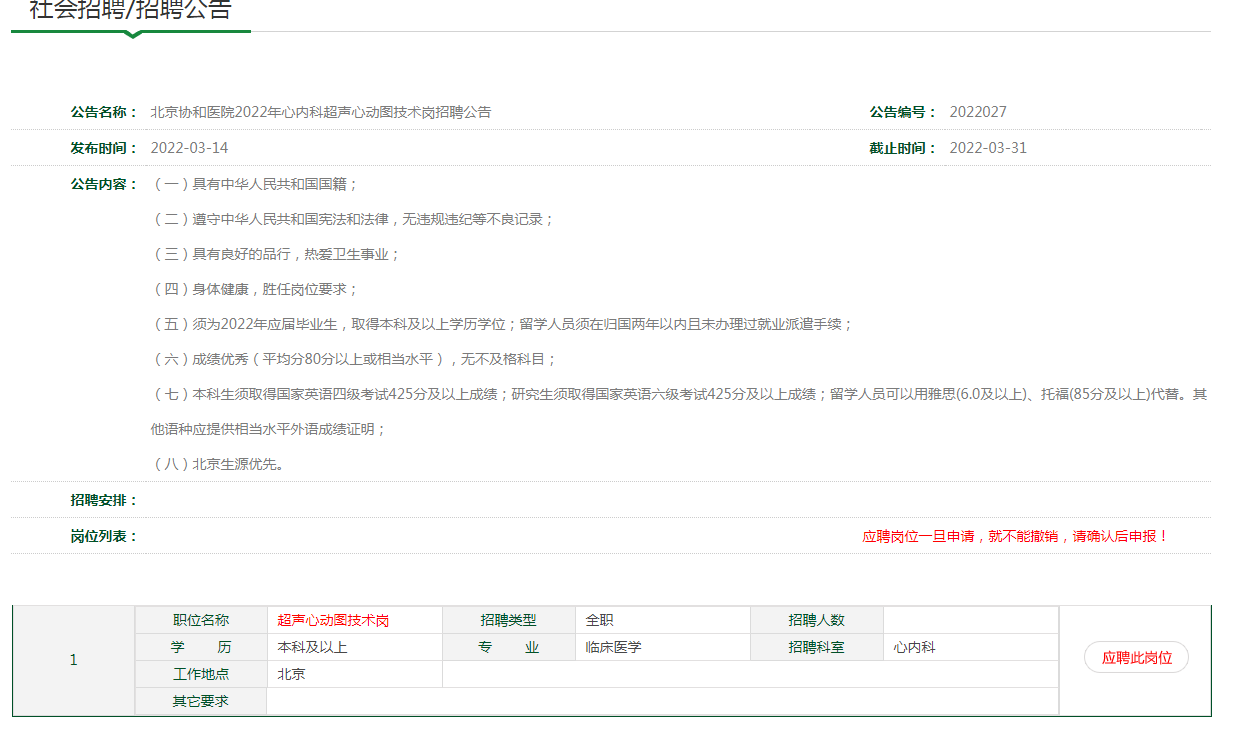Click the 应聘此岗位 apply button
The width and height of the screenshot is (1255, 743).
coord(1136,657)
